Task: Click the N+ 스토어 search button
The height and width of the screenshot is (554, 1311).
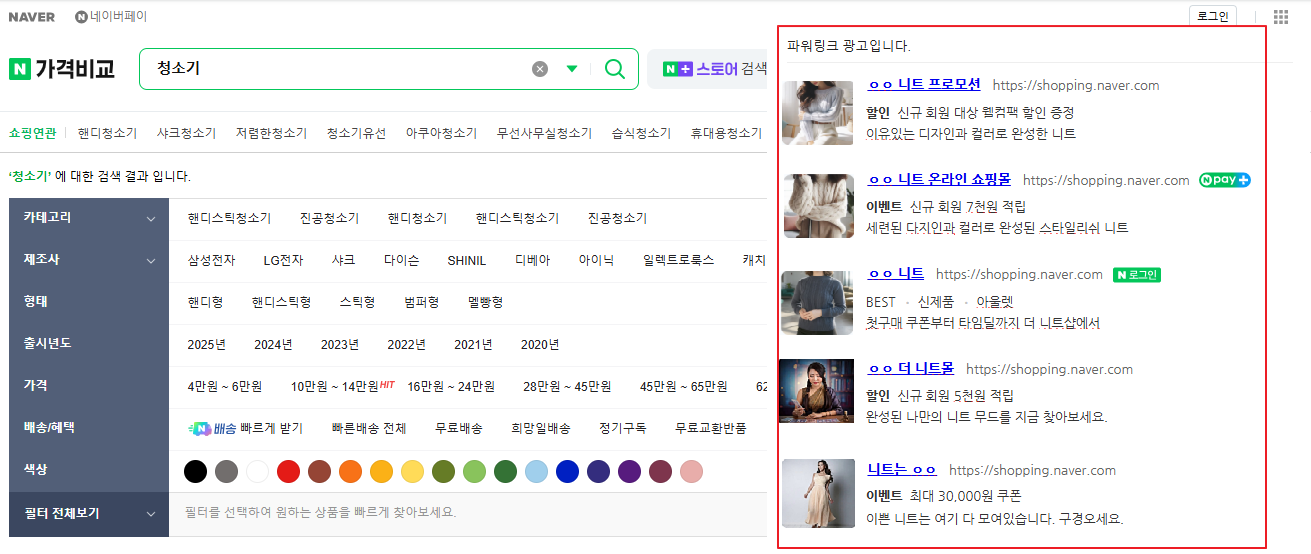Action: (707, 69)
